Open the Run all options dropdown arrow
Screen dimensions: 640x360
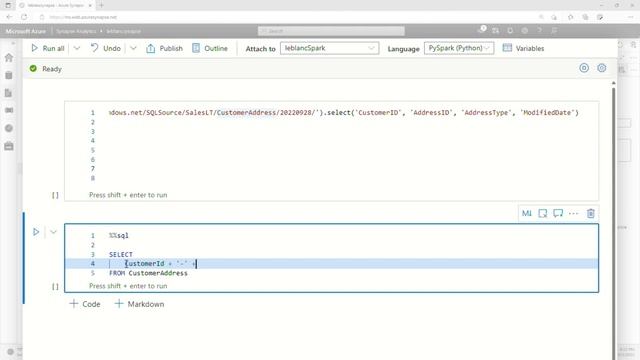point(77,48)
